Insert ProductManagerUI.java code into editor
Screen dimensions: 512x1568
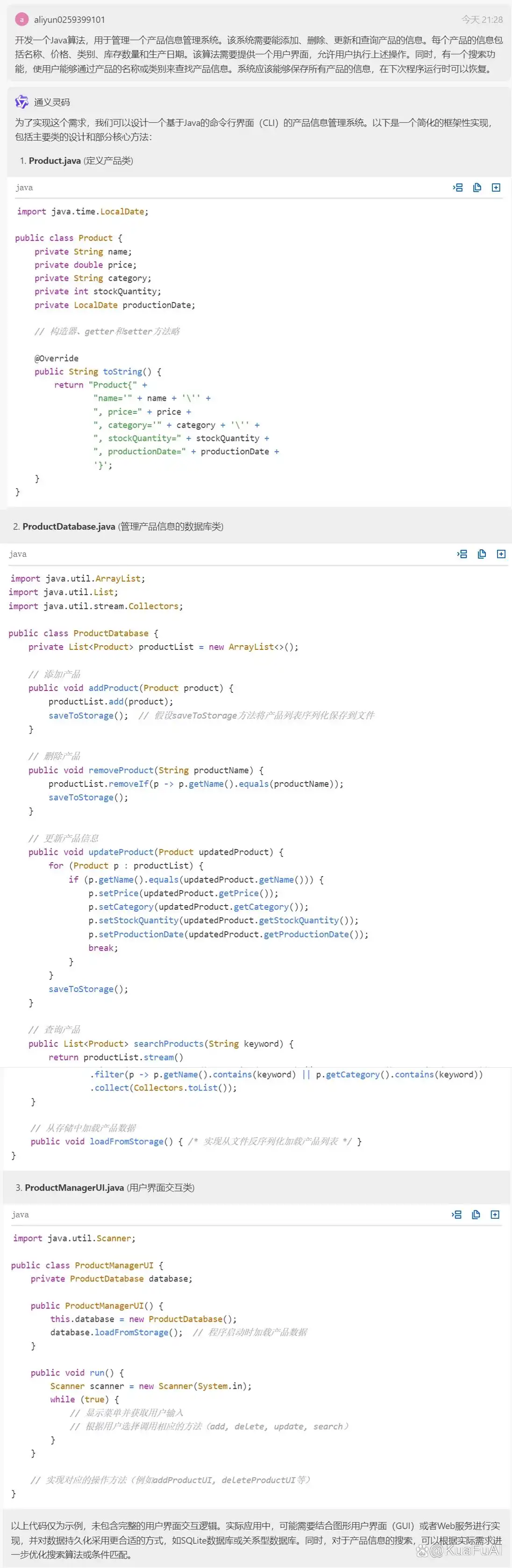[x=457, y=1215]
